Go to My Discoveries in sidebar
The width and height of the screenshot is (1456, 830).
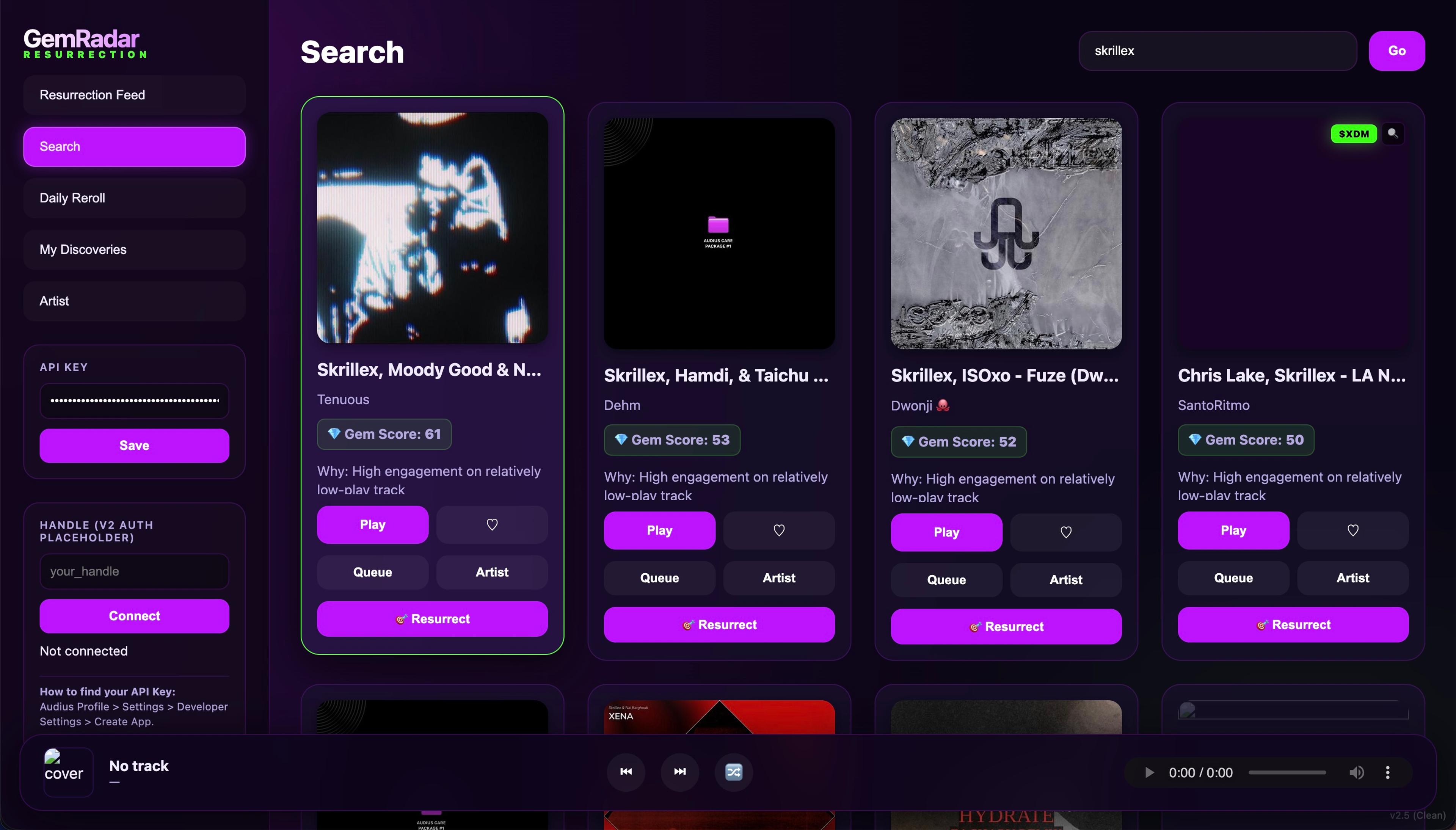click(135, 250)
